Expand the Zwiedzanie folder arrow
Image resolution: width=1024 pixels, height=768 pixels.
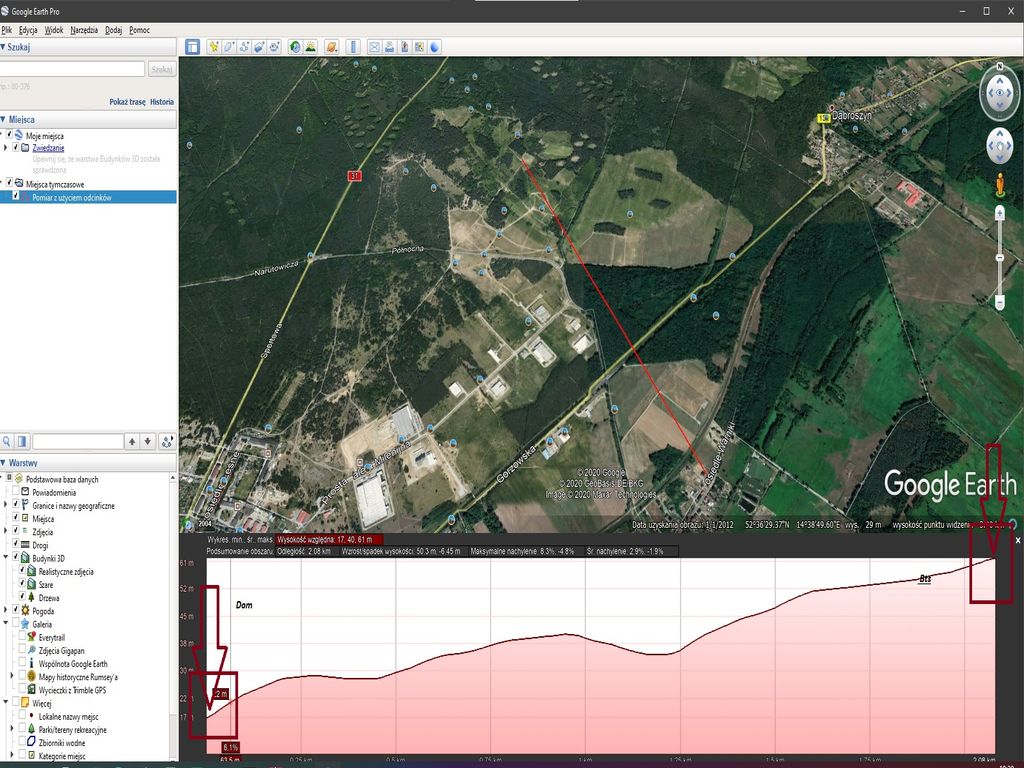click(x=5, y=148)
